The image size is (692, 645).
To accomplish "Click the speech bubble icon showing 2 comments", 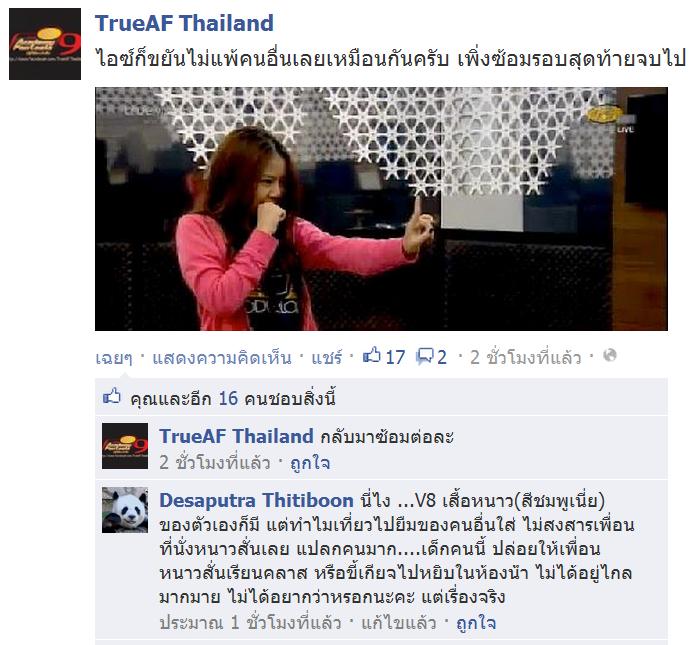I will (425, 356).
